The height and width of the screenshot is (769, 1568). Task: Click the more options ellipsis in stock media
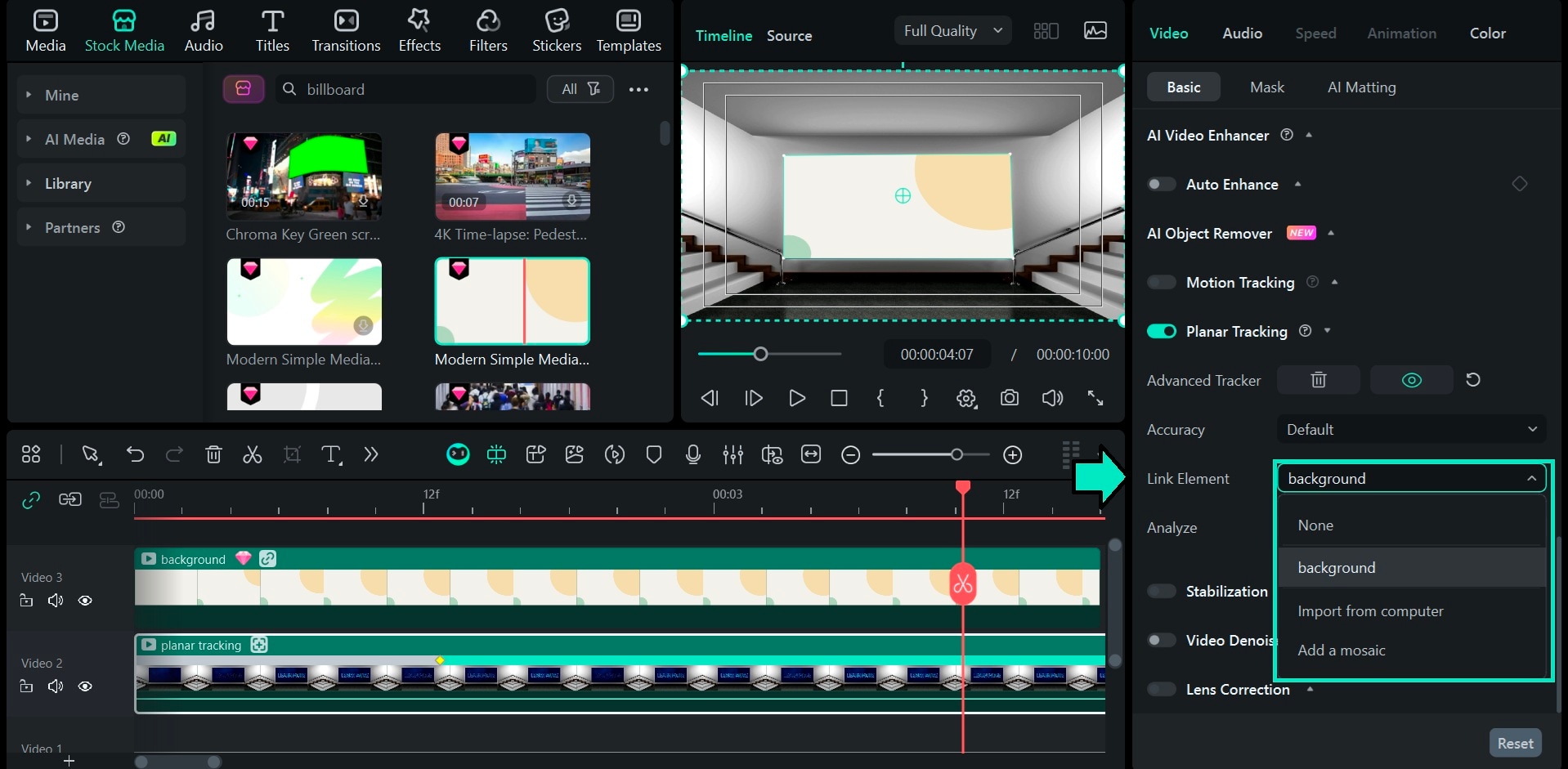click(638, 89)
